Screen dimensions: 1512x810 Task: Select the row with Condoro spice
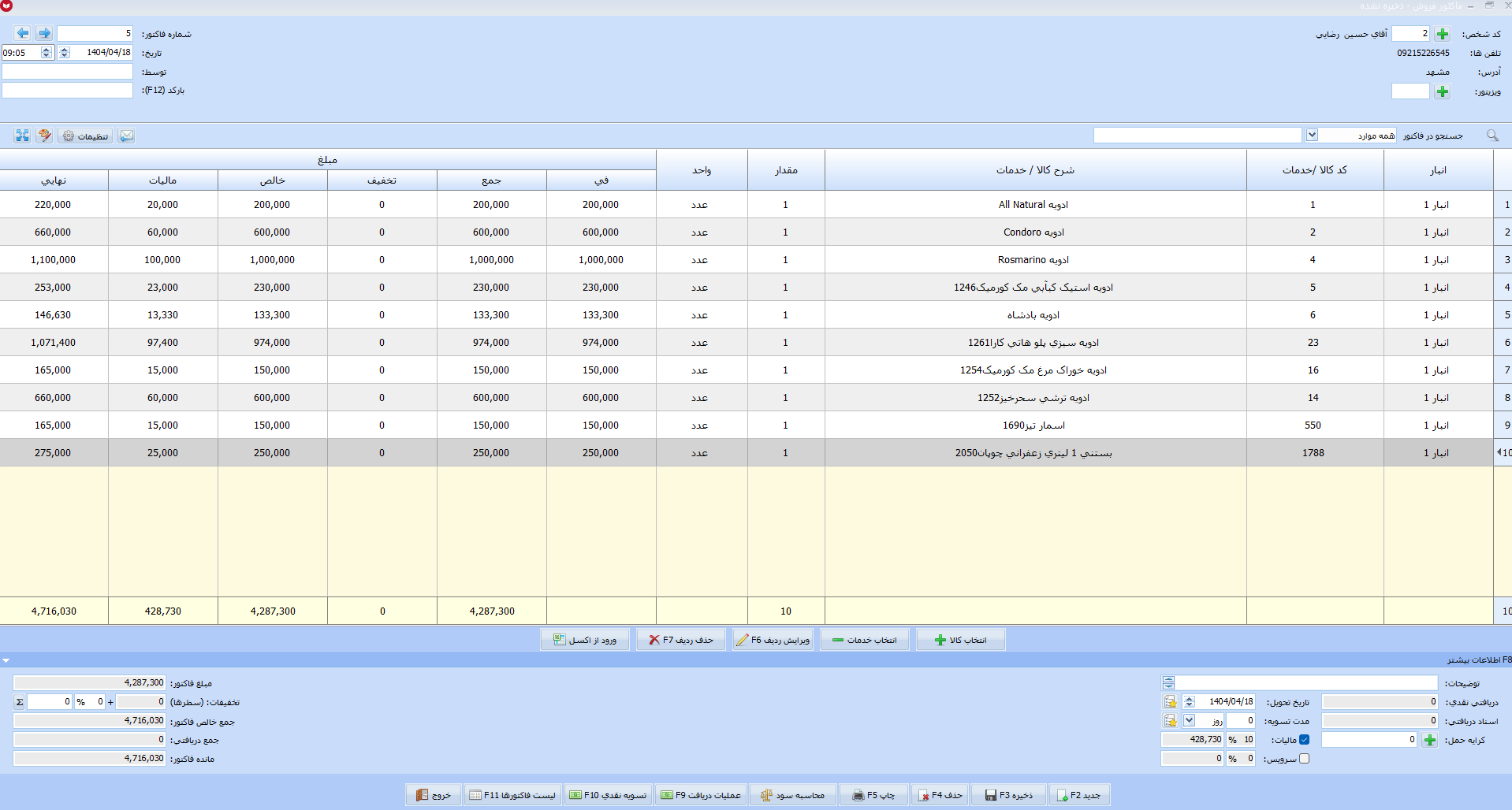coord(747,232)
